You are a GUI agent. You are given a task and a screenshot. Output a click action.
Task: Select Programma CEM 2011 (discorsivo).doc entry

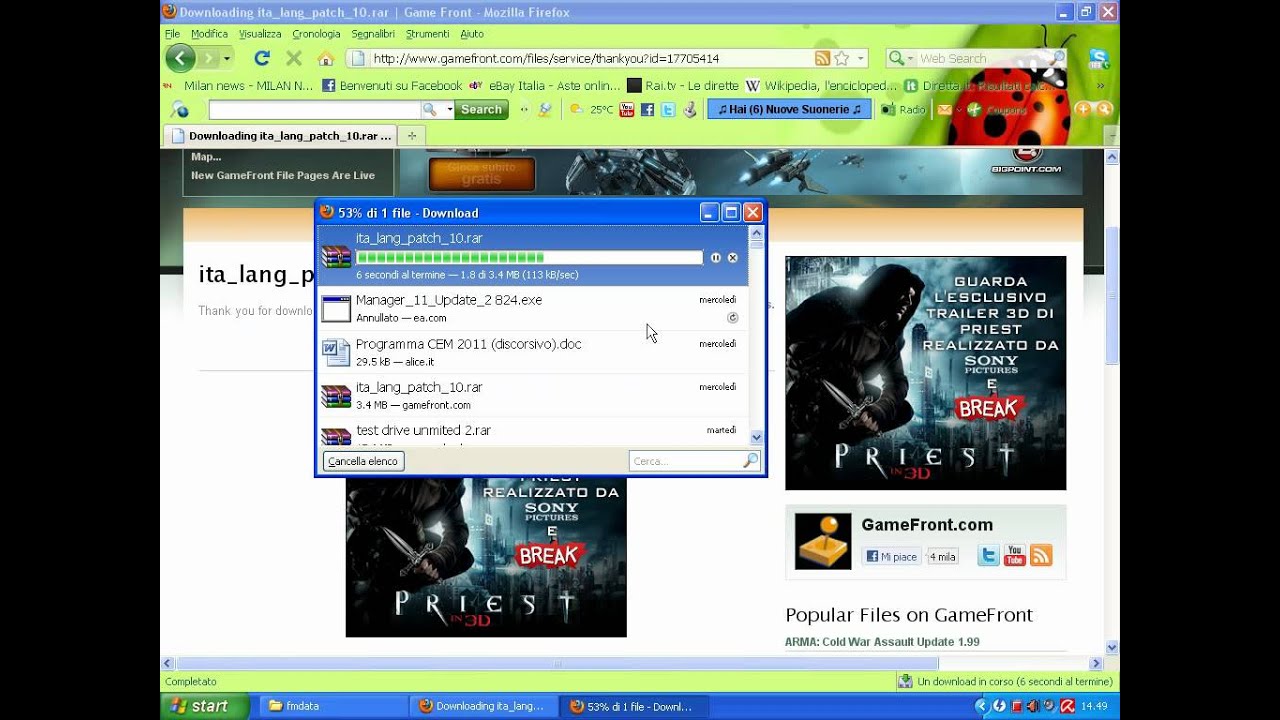533,352
